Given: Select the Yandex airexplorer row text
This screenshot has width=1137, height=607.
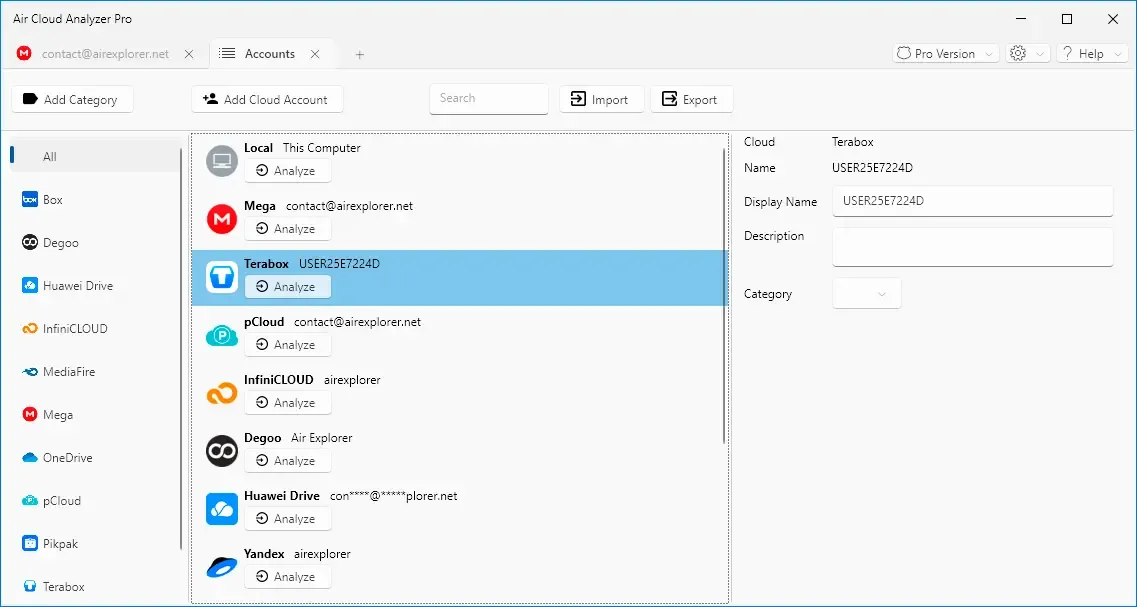Looking at the screenshot, I should click(x=297, y=554).
